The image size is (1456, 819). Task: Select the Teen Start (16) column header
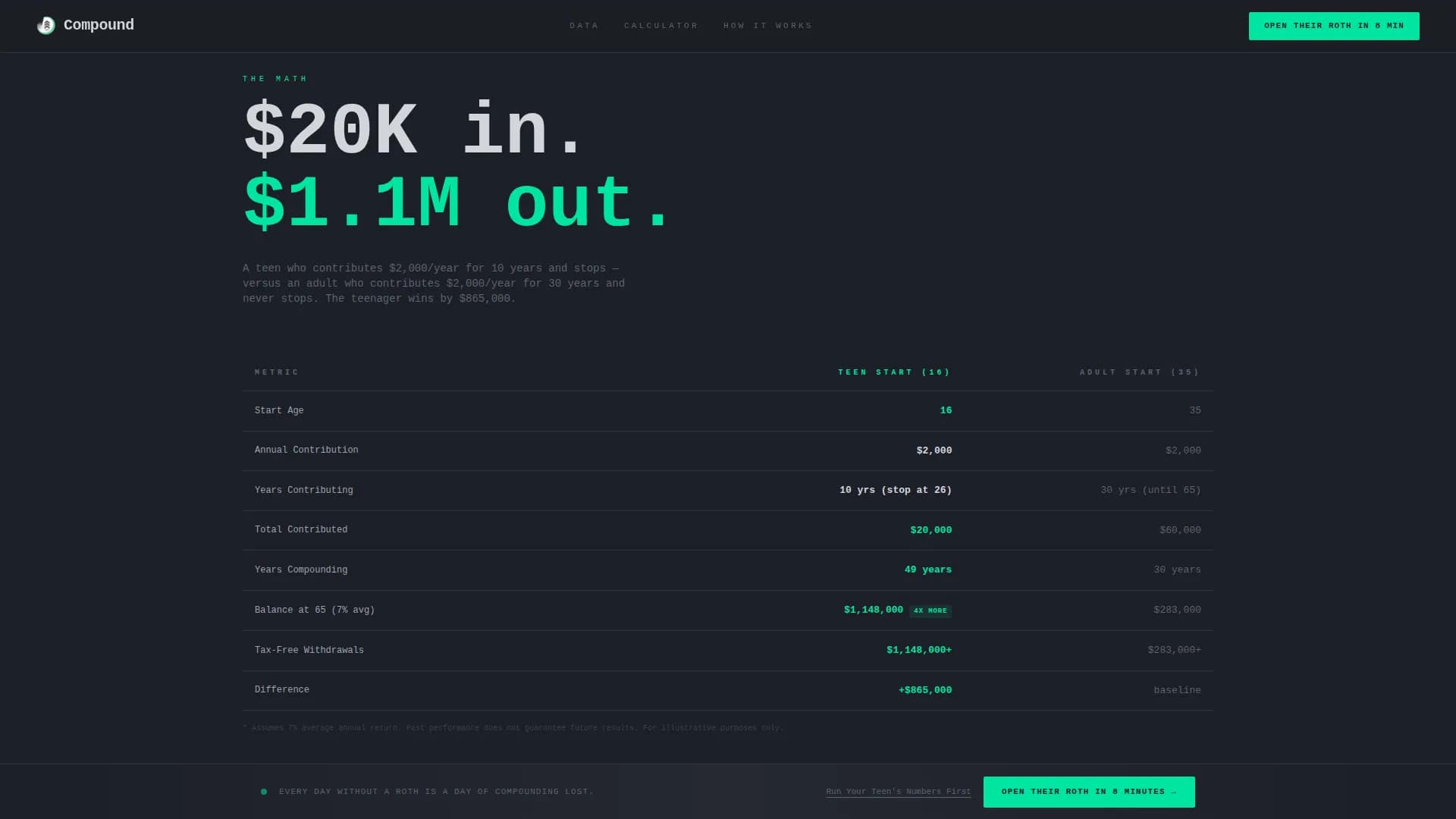click(x=894, y=372)
